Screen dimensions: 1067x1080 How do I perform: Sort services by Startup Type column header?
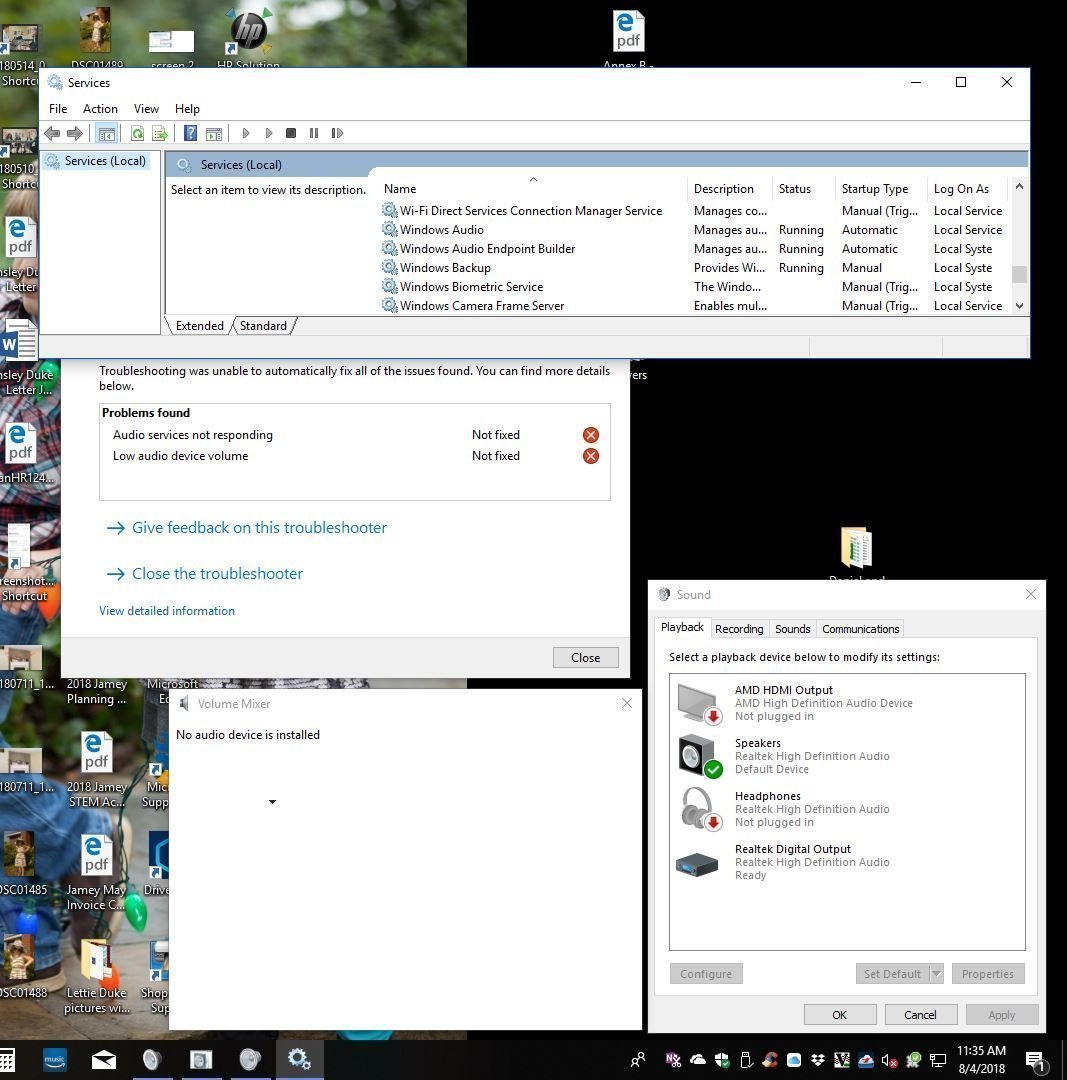coord(880,188)
